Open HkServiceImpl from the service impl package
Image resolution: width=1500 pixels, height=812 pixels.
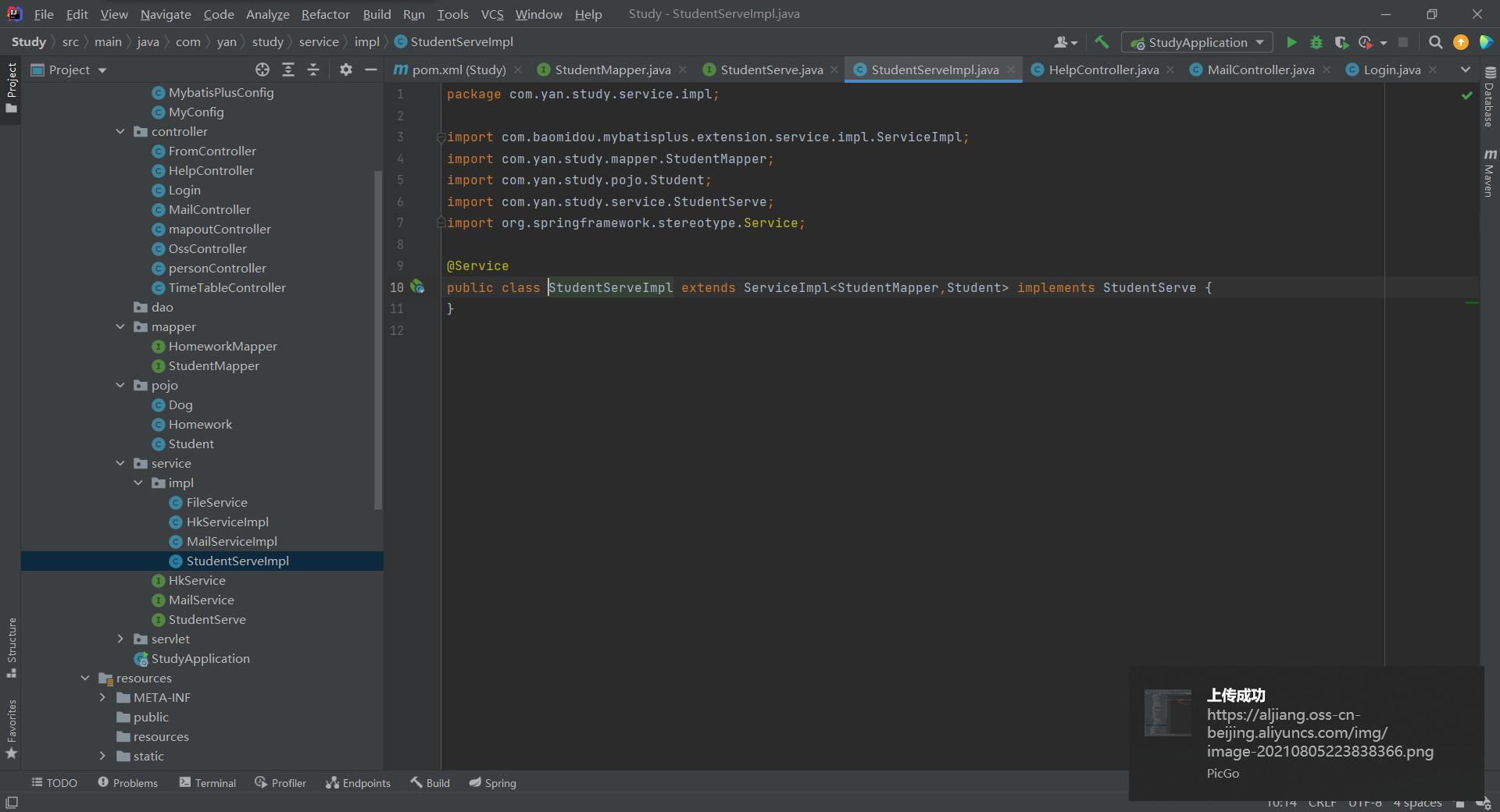[x=229, y=522]
